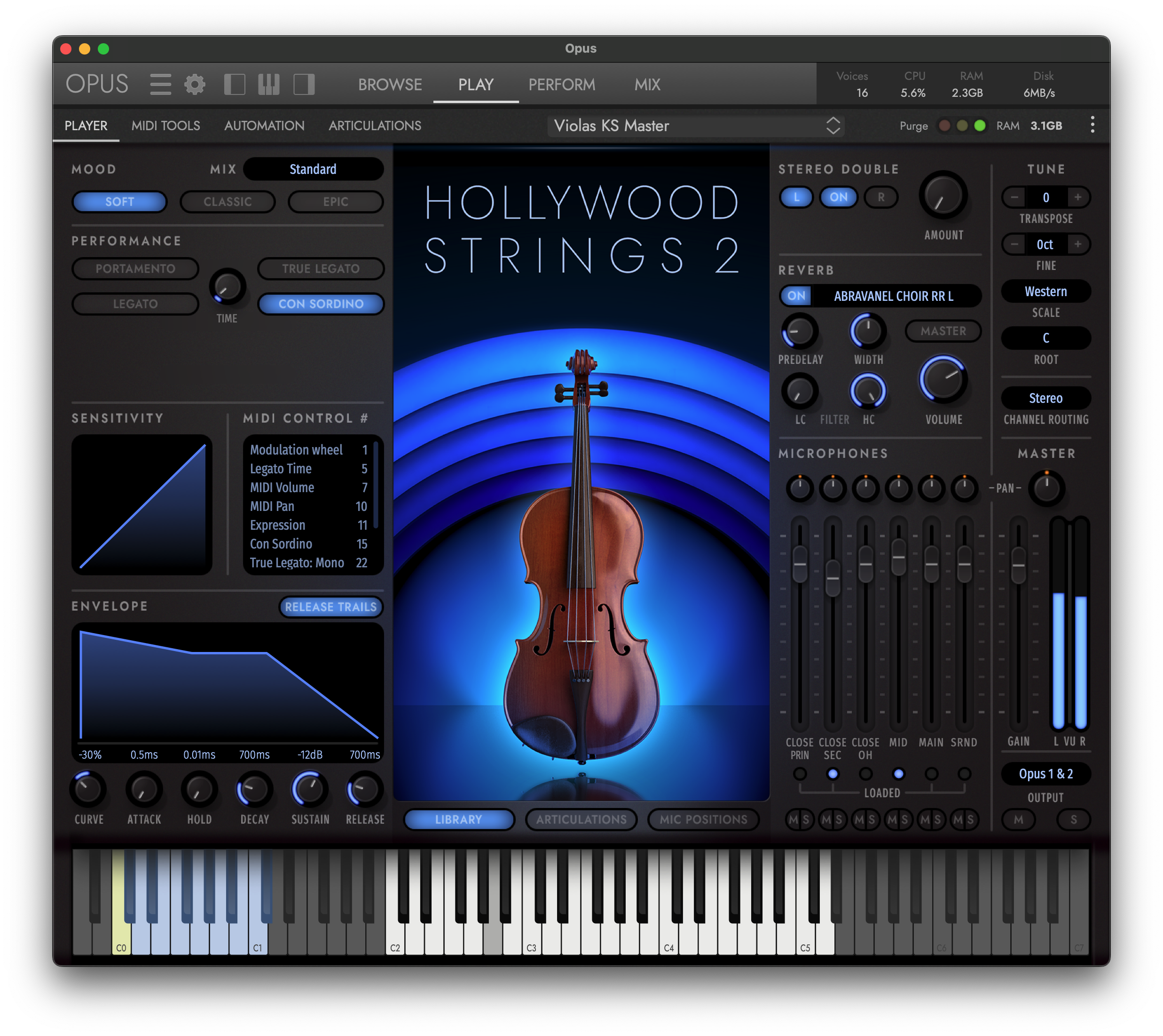Click the envelope Release knob

[364, 790]
